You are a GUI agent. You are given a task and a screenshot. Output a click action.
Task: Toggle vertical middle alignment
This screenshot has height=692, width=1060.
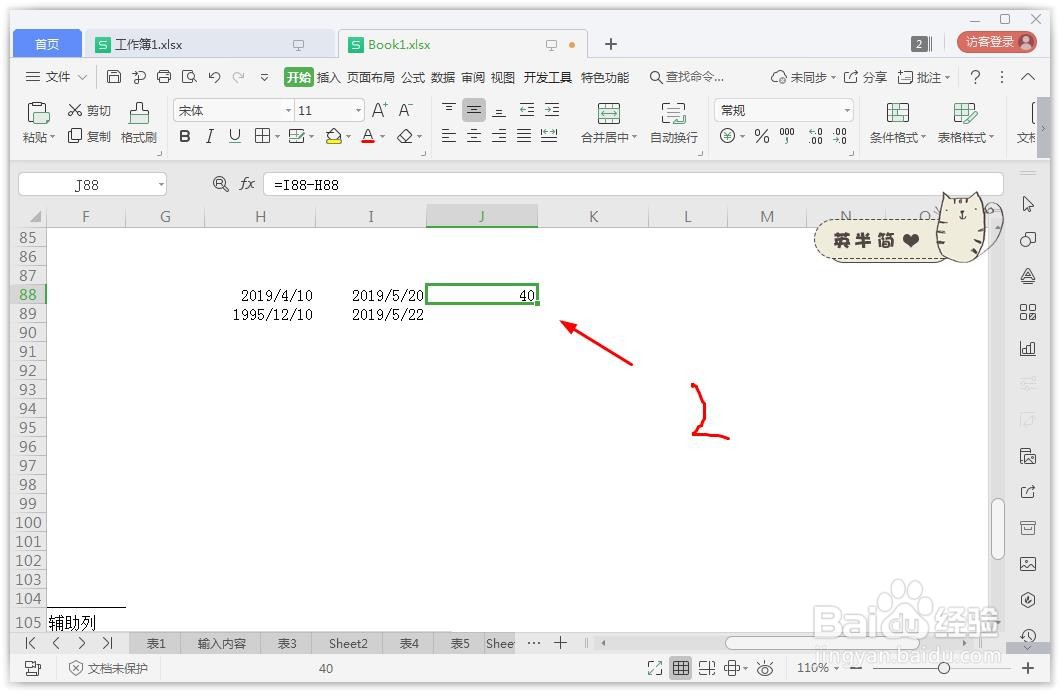[x=474, y=109]
